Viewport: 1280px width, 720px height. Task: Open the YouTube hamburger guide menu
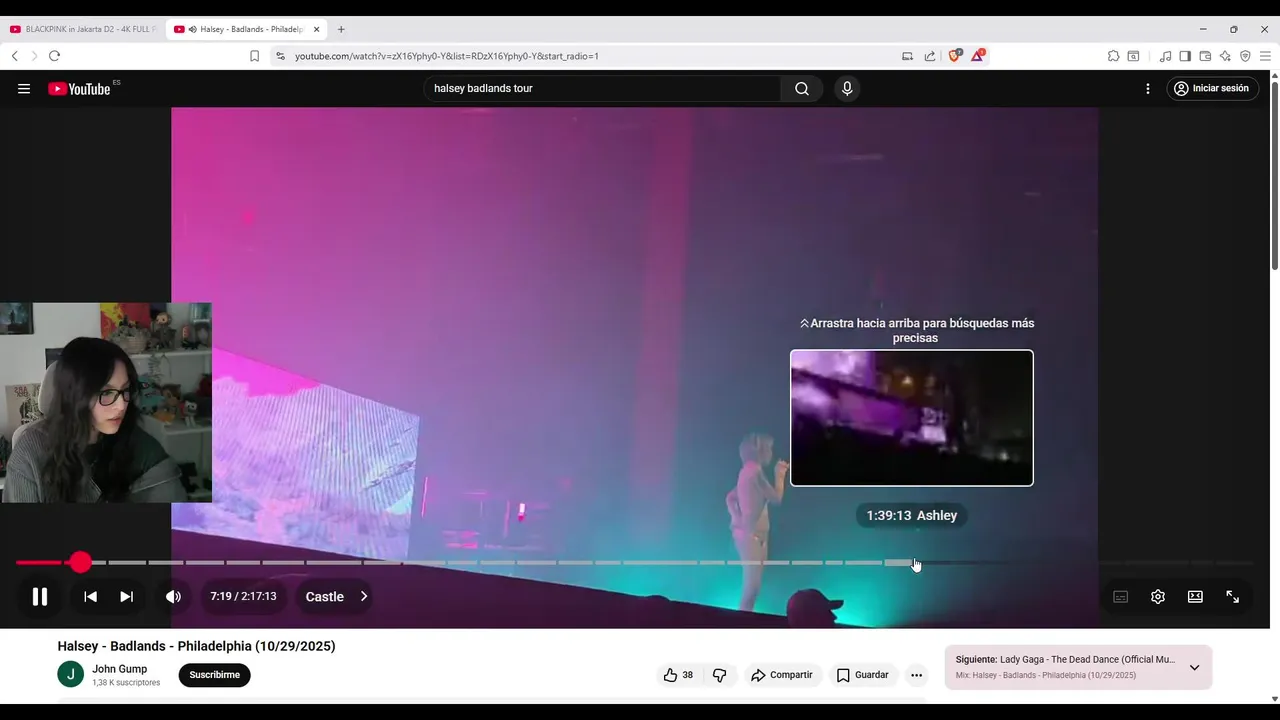[x=24, y=89]
